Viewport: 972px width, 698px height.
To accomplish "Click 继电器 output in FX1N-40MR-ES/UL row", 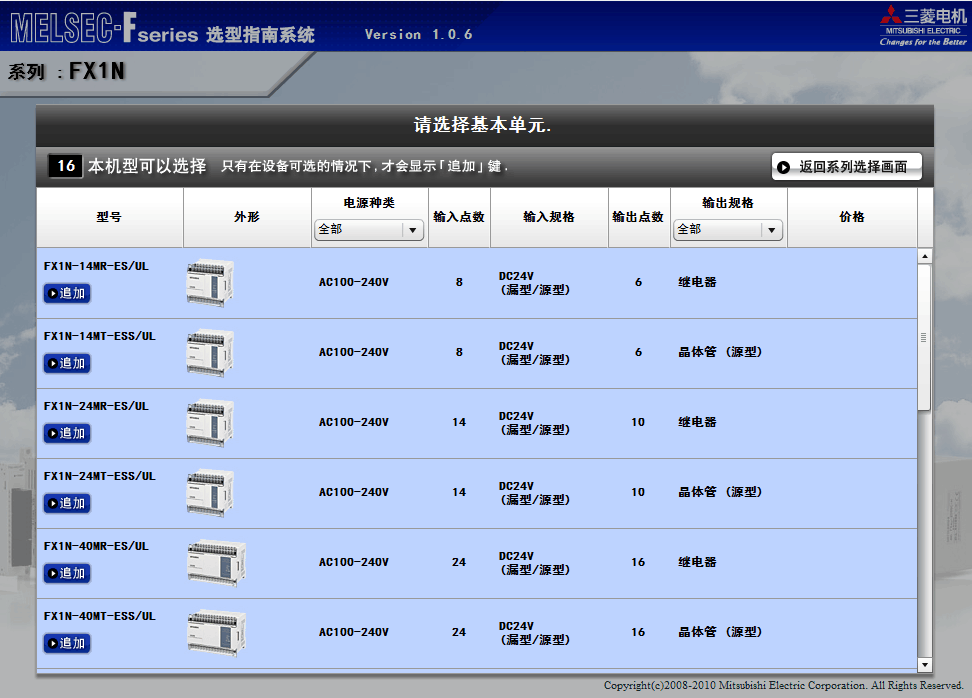I will [x=697, y=563].
